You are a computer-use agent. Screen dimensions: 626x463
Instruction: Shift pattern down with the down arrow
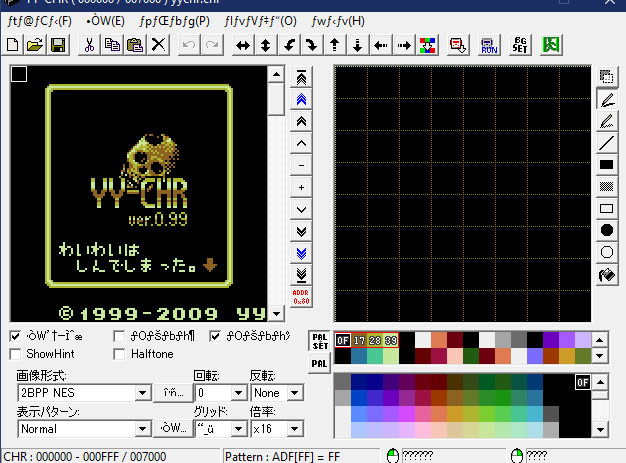click(358, 45)
